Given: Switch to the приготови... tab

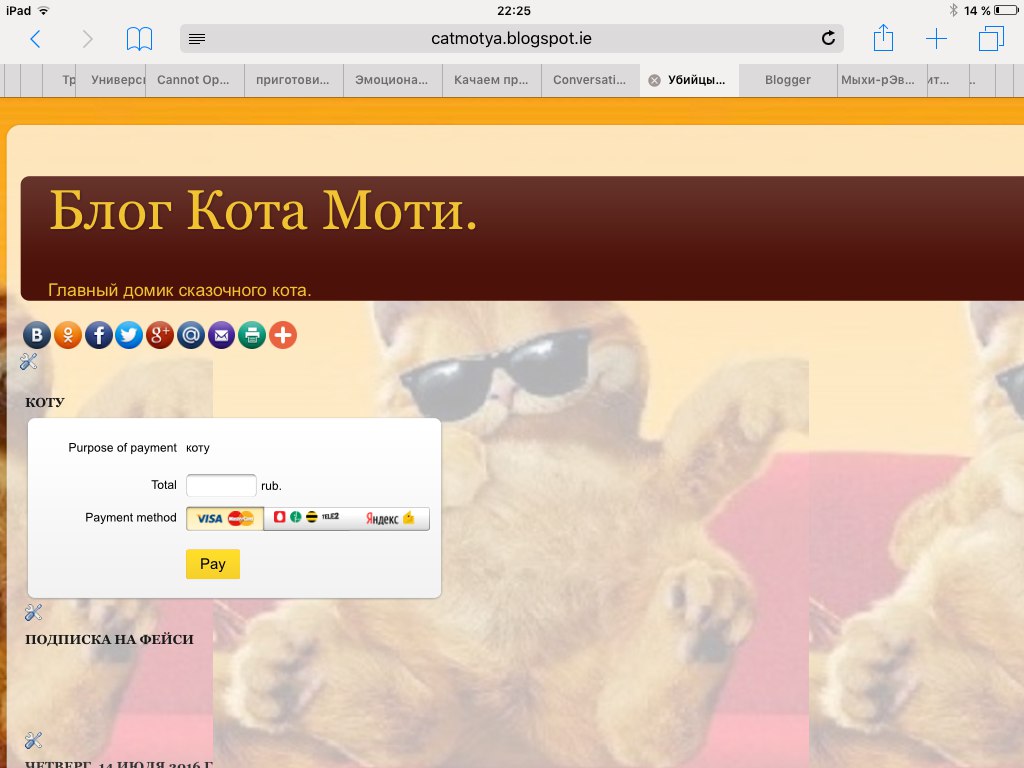Looking at the screenshot, I should point(294,80).
